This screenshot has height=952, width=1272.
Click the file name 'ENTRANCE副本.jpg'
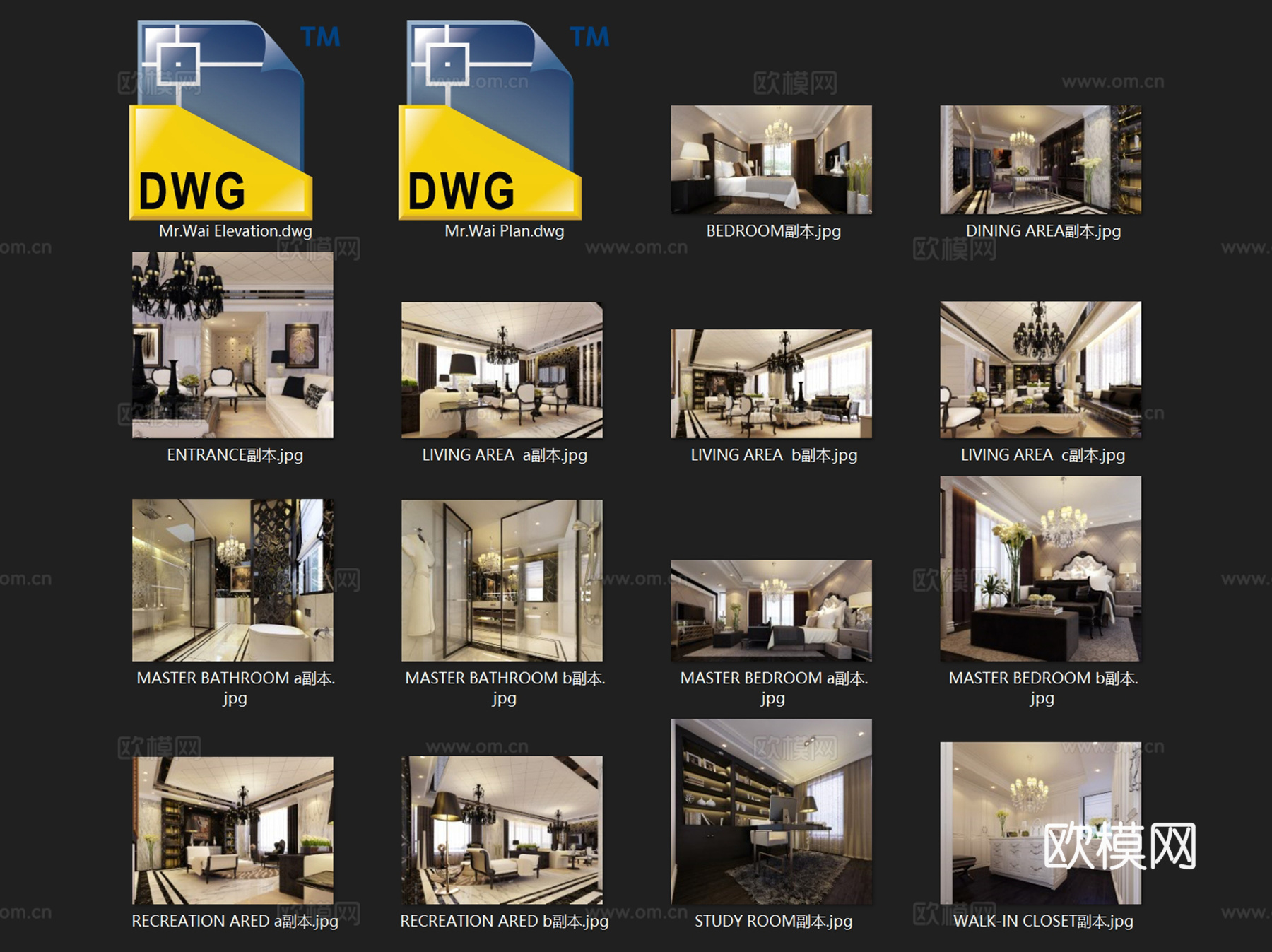tap(235, 455)
